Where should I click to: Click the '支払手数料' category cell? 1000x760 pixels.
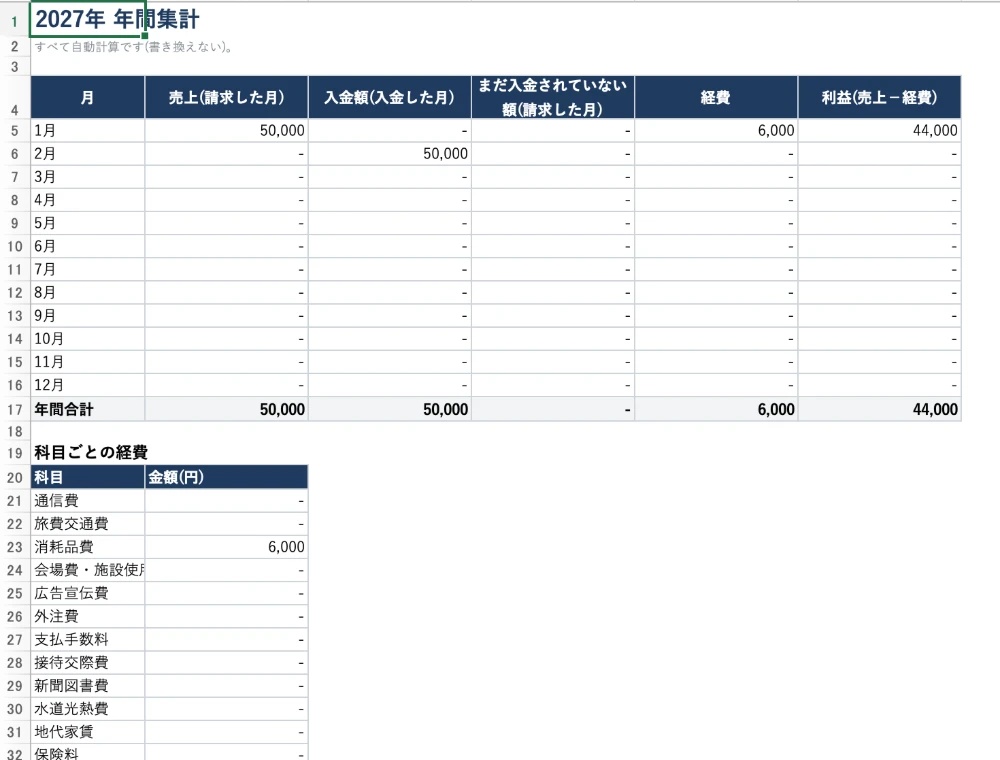(x=87, y=639)
